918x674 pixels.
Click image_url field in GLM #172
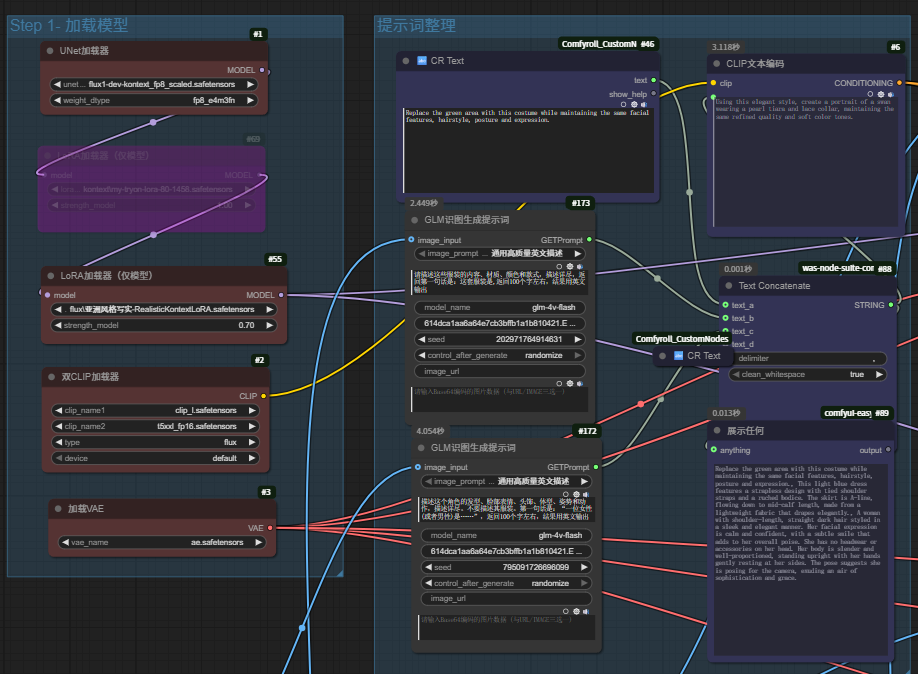pyautogui.click(x=506, y=598)
